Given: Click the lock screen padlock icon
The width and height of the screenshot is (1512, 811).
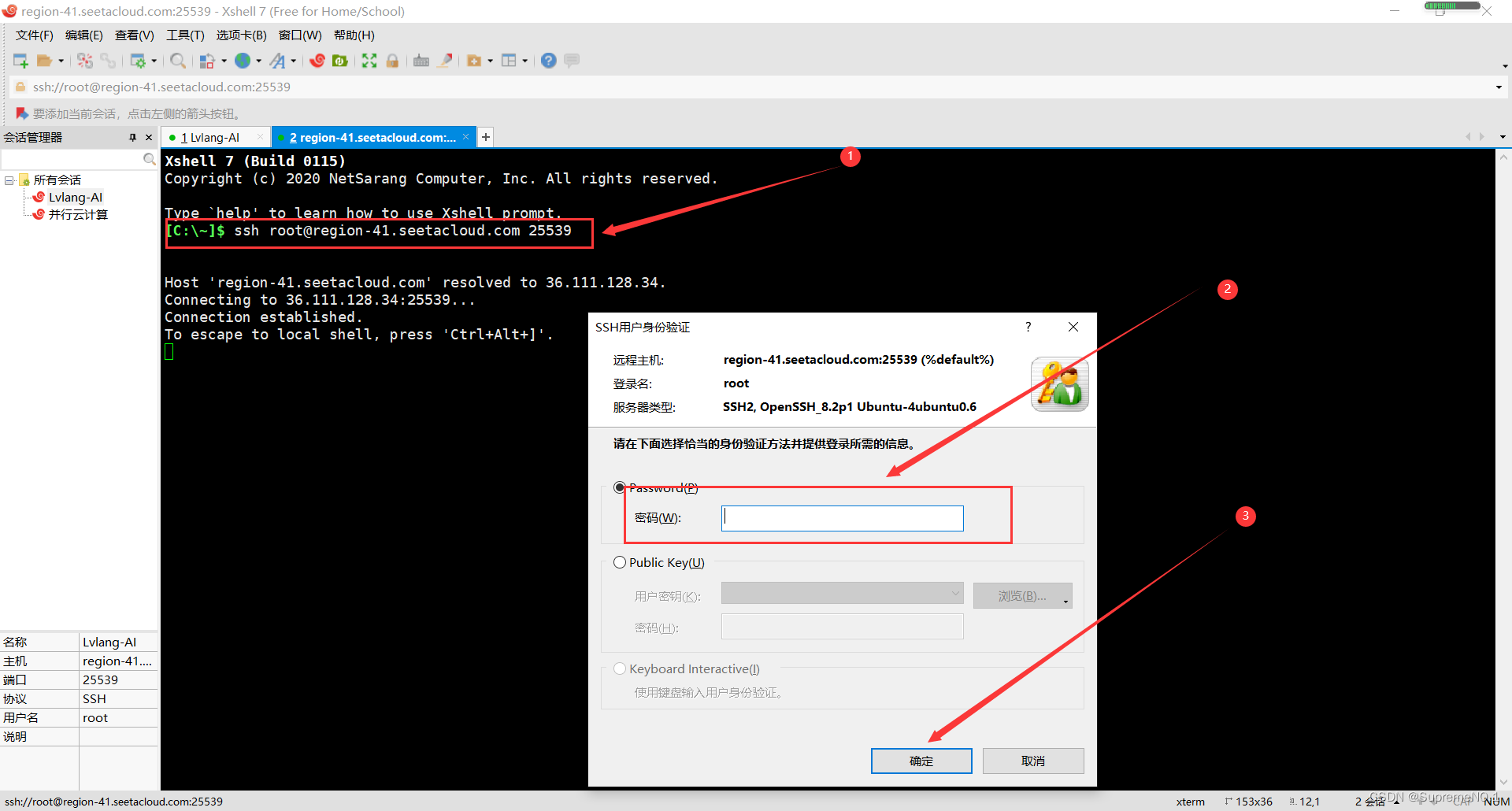Looking at the screenshot, I should click(392, 61).
